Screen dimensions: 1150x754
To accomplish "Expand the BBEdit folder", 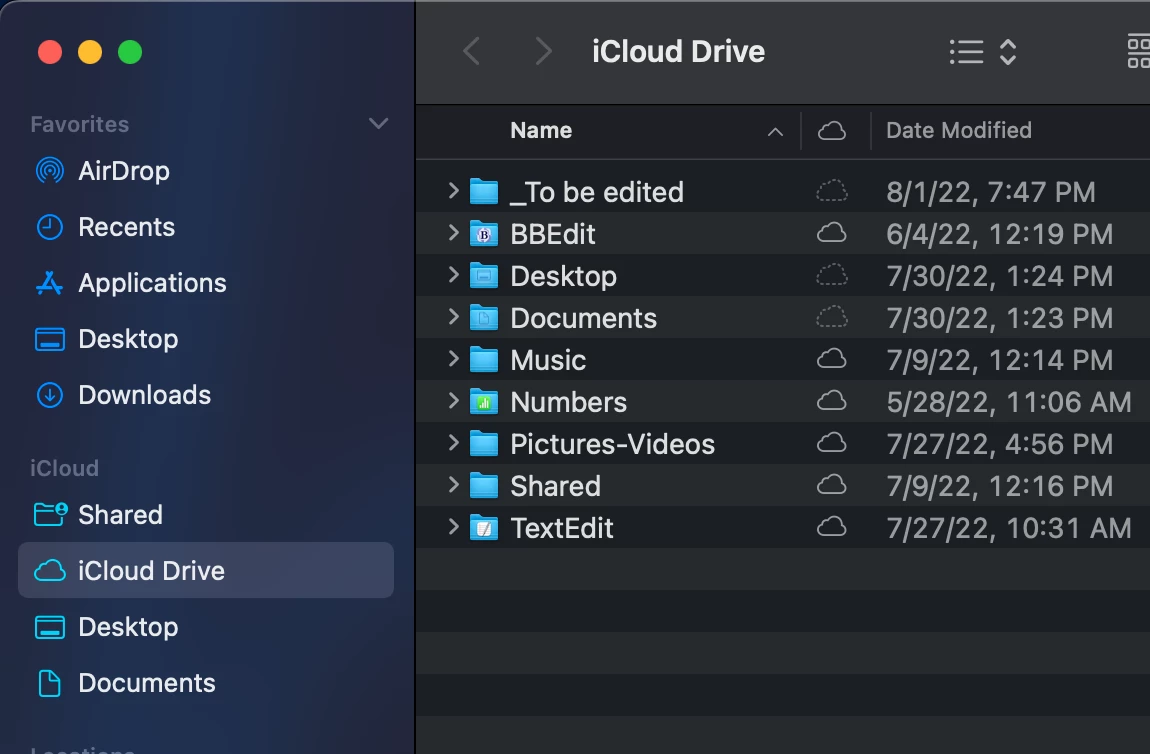I will pos(453,233).
